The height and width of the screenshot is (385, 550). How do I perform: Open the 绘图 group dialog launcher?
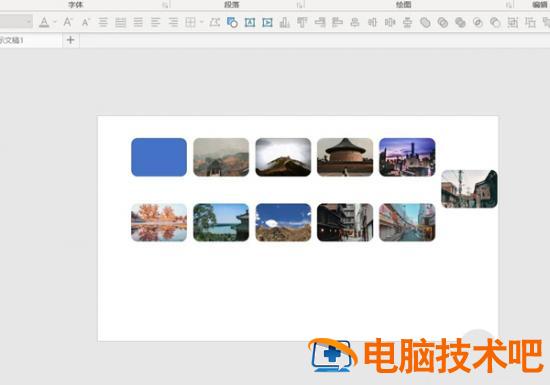[x=509, y=5]
